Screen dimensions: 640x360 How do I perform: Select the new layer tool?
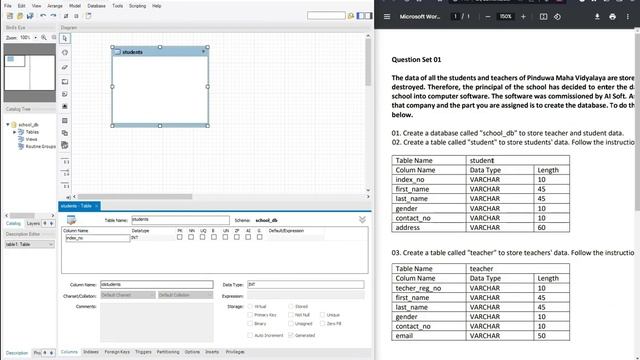click(65, 82)
